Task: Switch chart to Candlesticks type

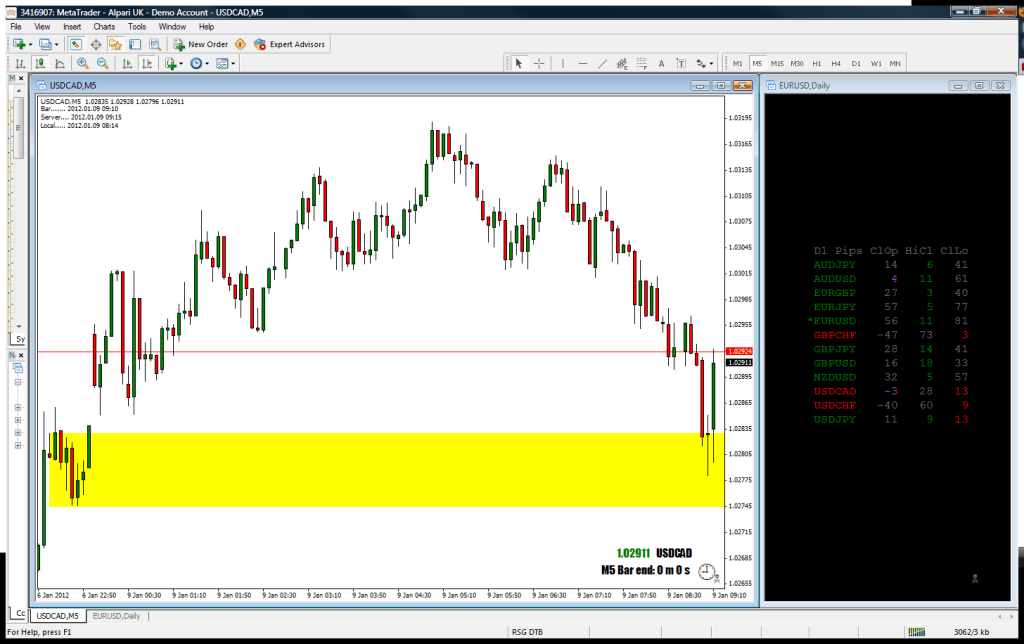Action: pos(40,63)
